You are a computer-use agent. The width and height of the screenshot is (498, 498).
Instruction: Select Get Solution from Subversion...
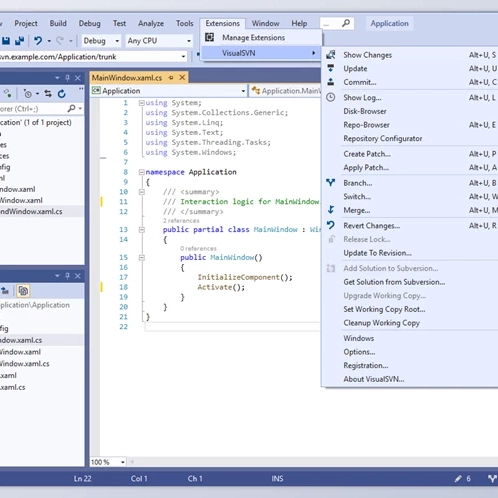point(394,282)
